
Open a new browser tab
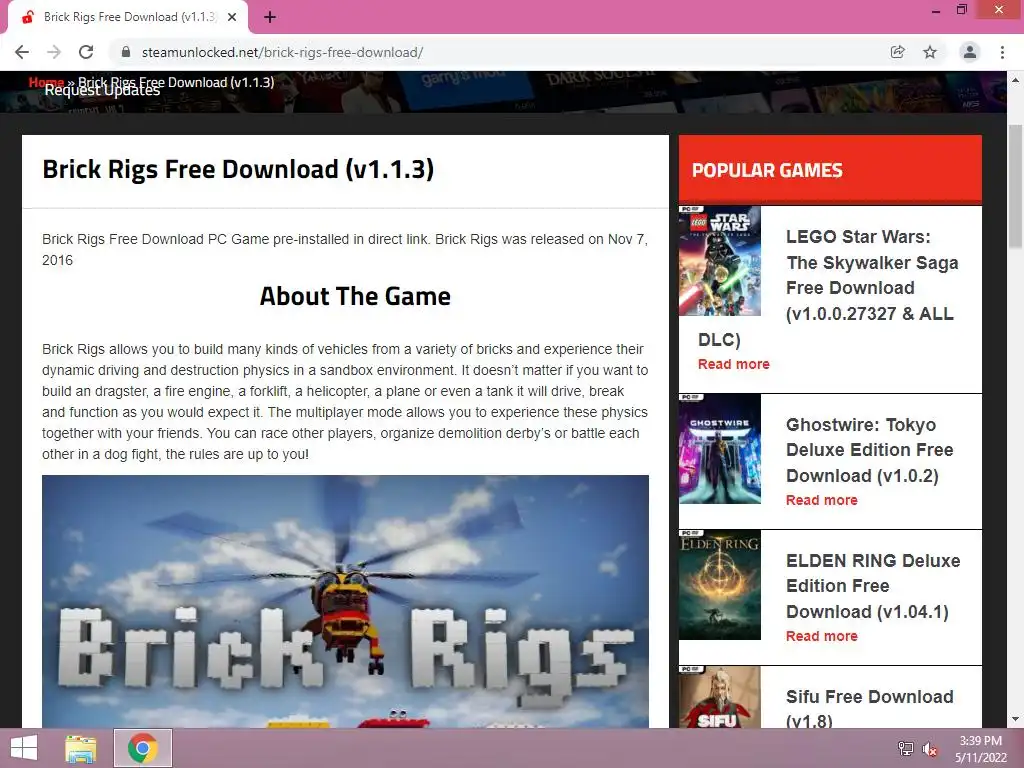(270, 17)
